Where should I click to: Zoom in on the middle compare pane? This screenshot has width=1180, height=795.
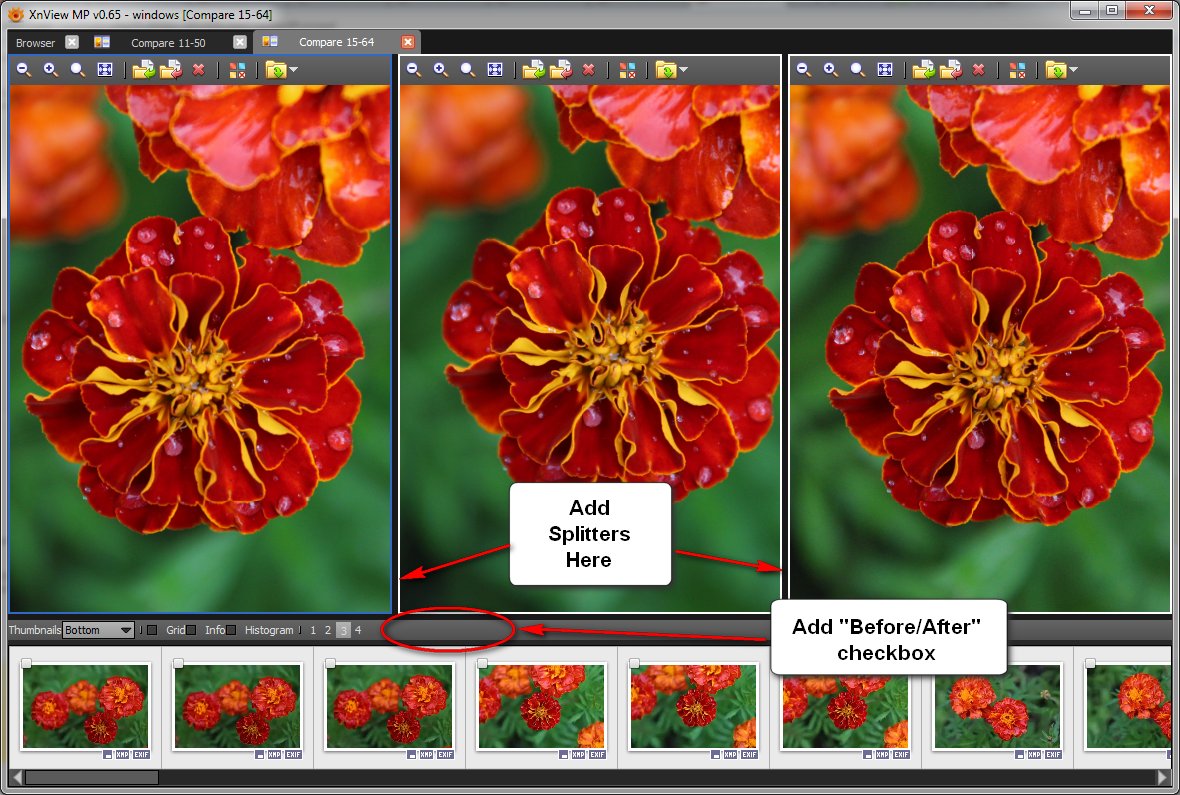coord(440,70)
